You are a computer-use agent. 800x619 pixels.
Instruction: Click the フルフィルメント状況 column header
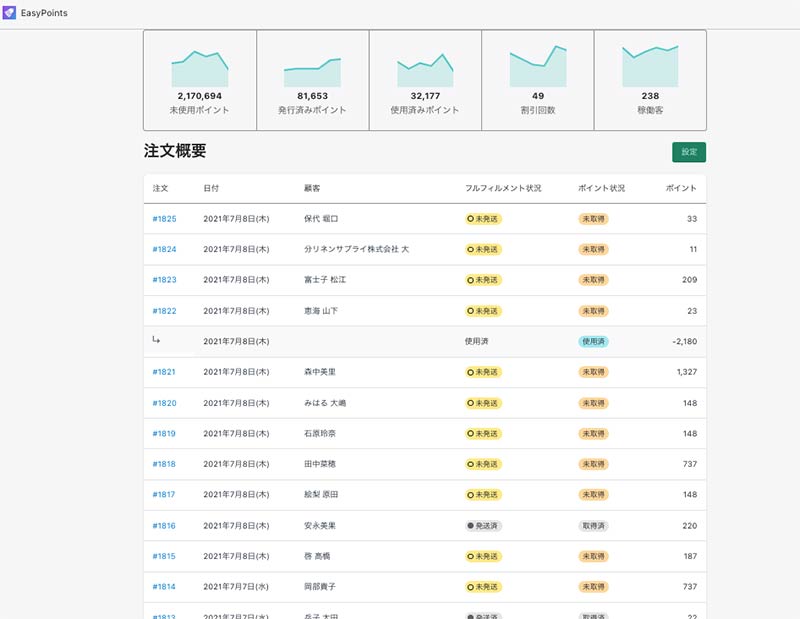click(x=503, y=188)
